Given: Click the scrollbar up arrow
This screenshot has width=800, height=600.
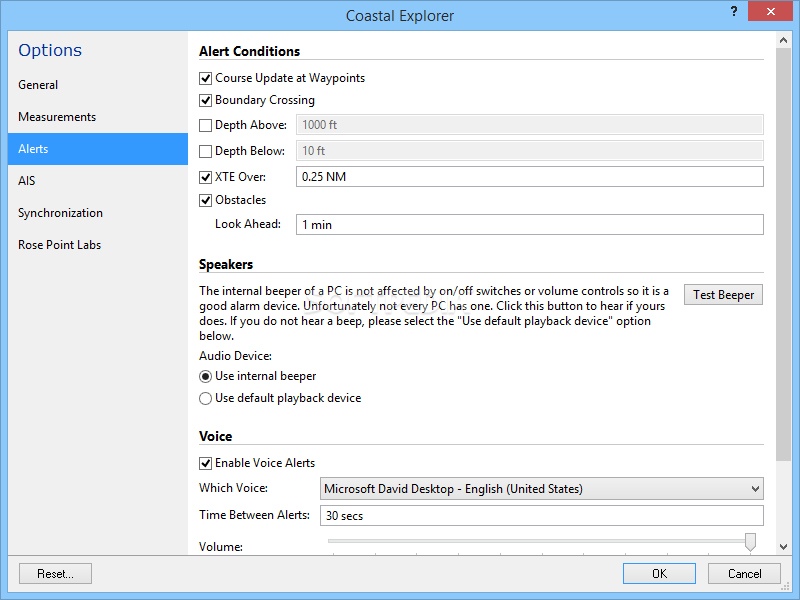Looking at the screenshot, I should coord(784,40).
